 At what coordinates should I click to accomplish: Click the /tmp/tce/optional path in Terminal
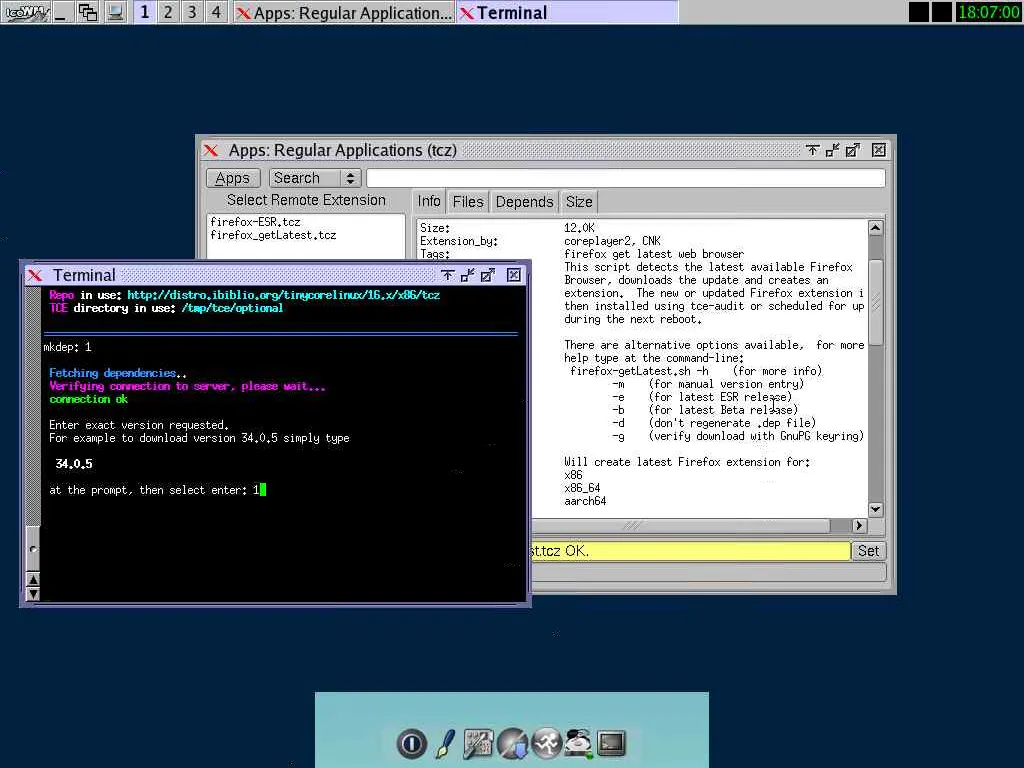click(232, 308)
